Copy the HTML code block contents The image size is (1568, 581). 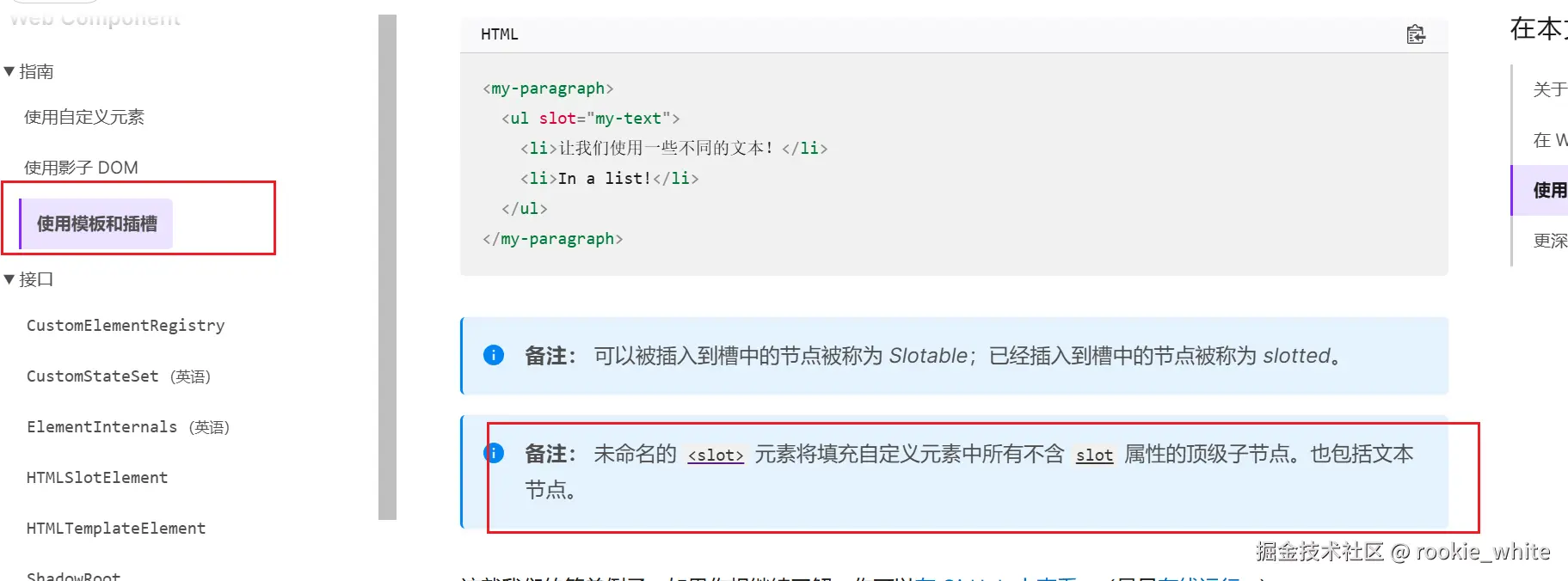click(x=1415, y=34)
